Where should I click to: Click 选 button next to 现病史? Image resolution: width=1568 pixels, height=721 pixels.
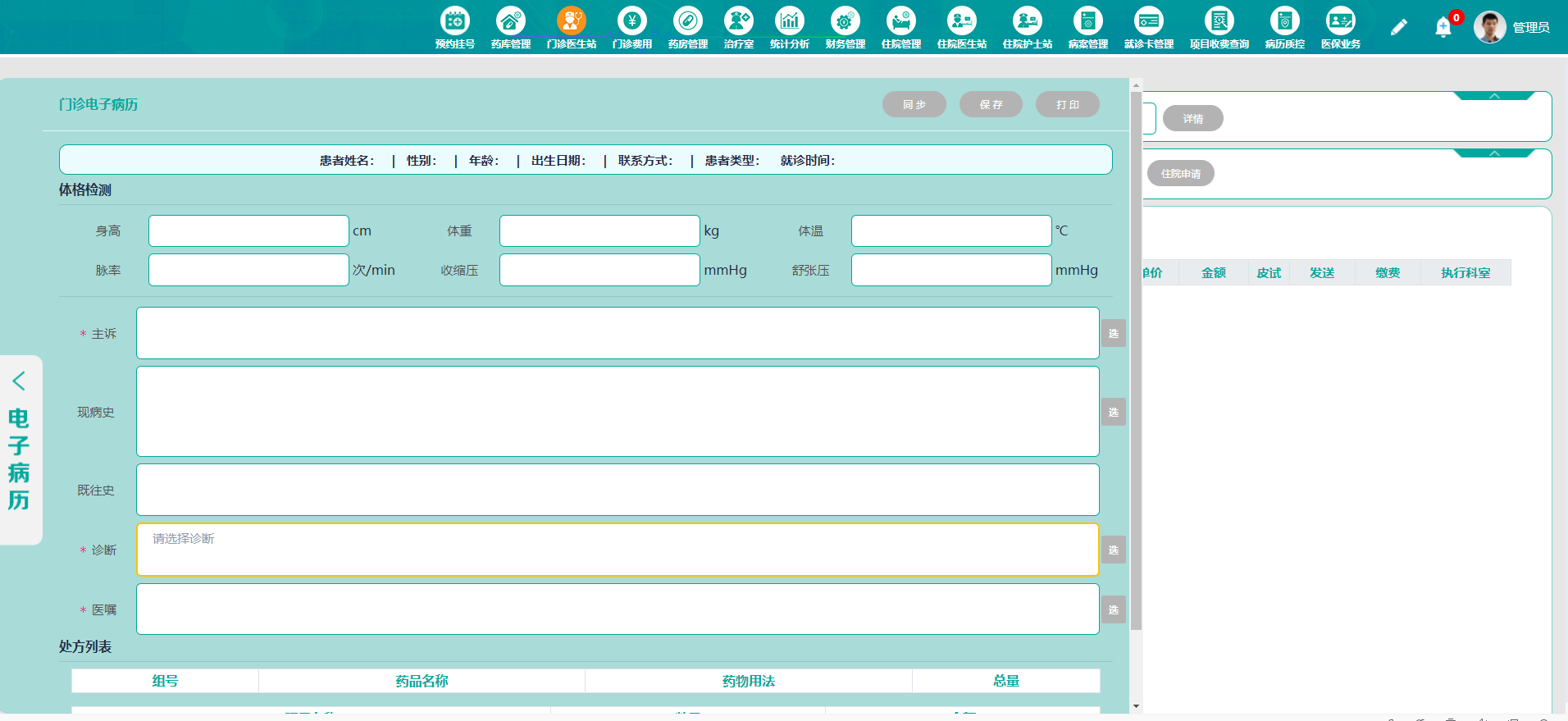[1114, 412]
